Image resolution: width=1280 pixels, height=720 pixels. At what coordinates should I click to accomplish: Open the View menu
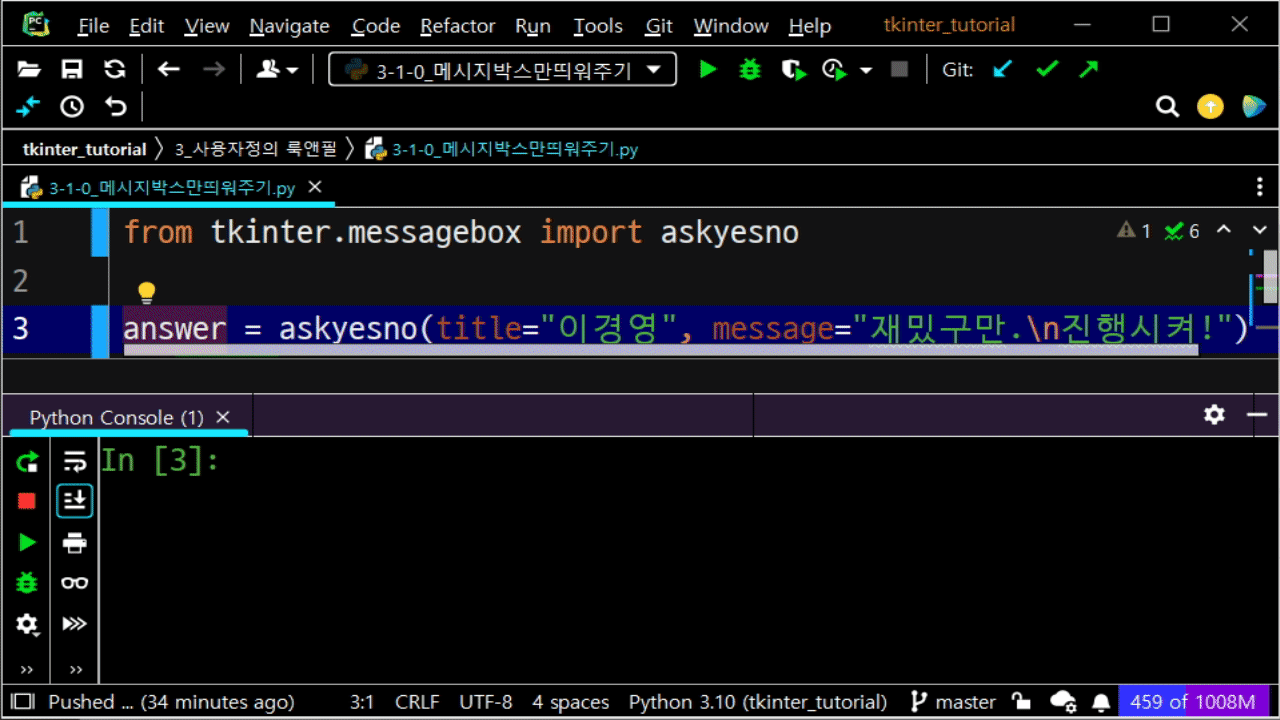pos(207,26)
